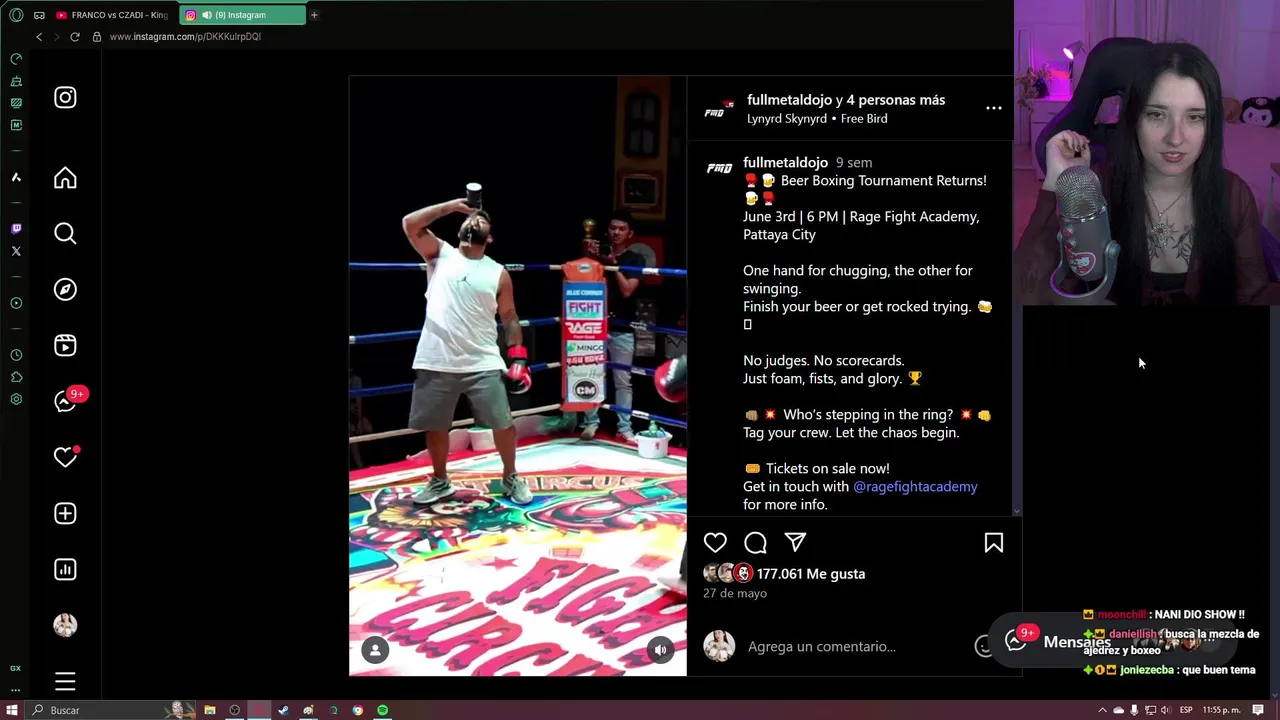Image resolution: width=1280 pixels, height=720 pixels.
Task: Open Twitch in the Opera sidebar
Action: 16,229
